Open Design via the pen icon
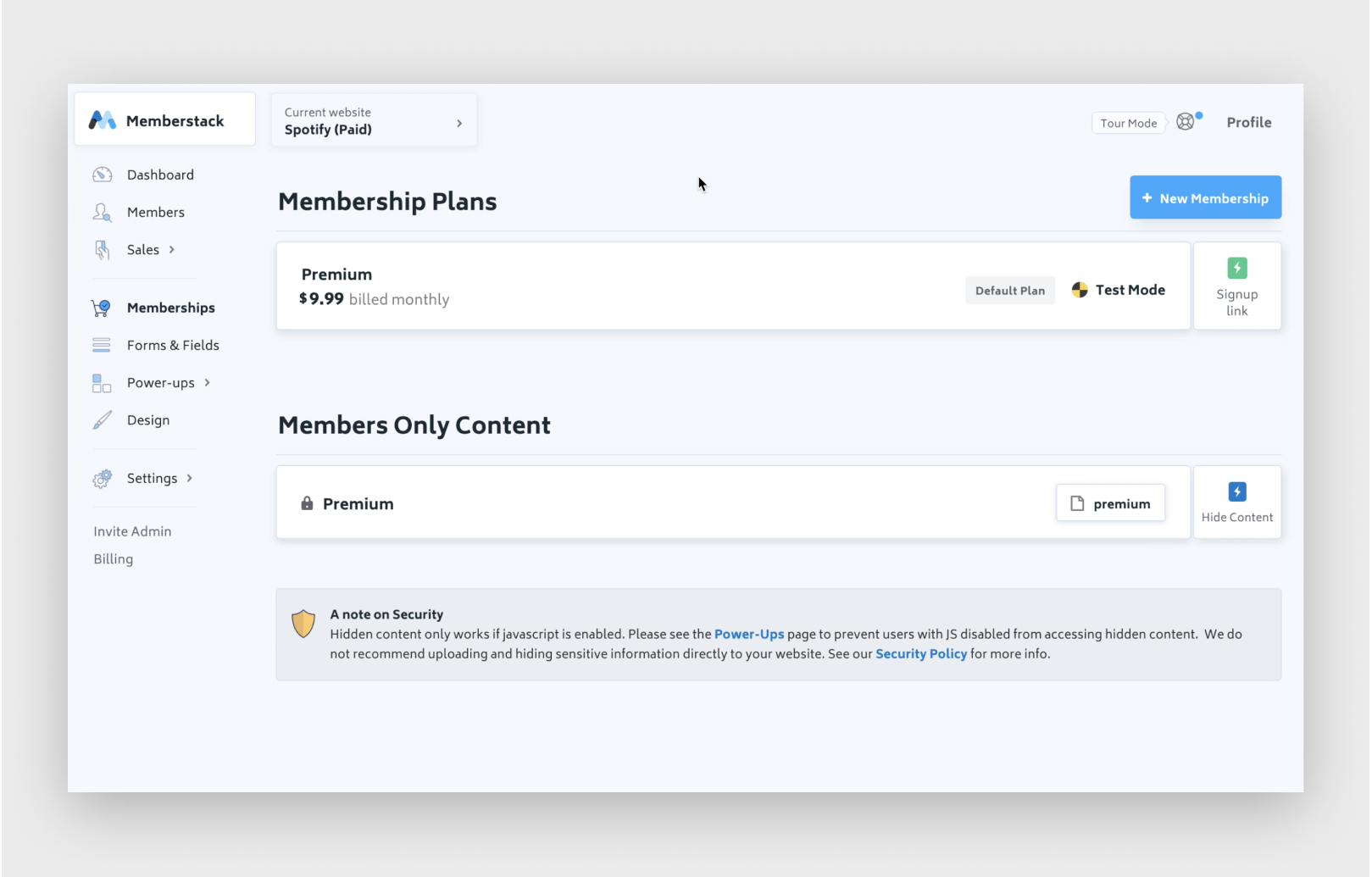1372x877 pixels. 101,419
